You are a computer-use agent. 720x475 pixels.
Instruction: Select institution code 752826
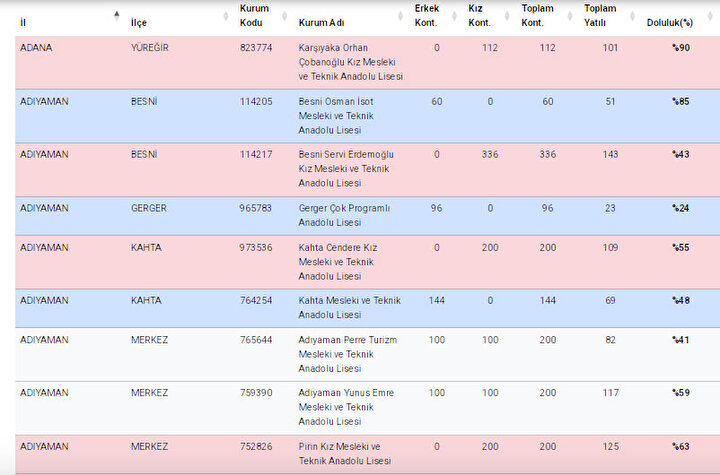click(x=256, y=447)
